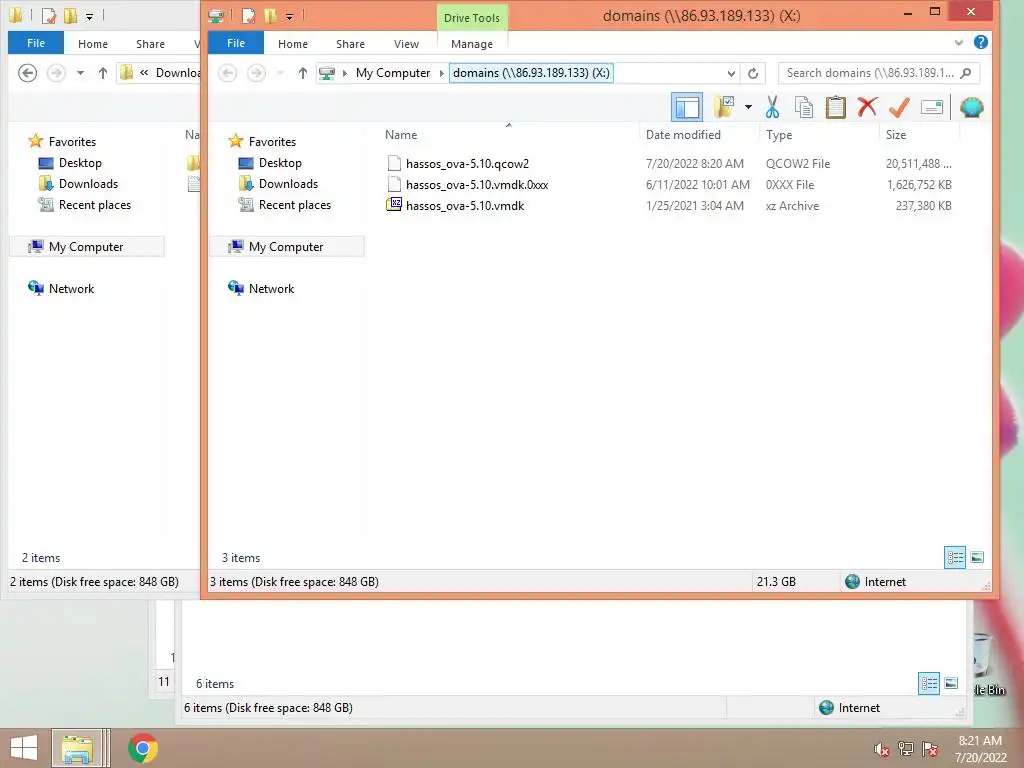Open the address bar history dropdown
Viewport: 1024px width, 768px height.
point(731,73)
